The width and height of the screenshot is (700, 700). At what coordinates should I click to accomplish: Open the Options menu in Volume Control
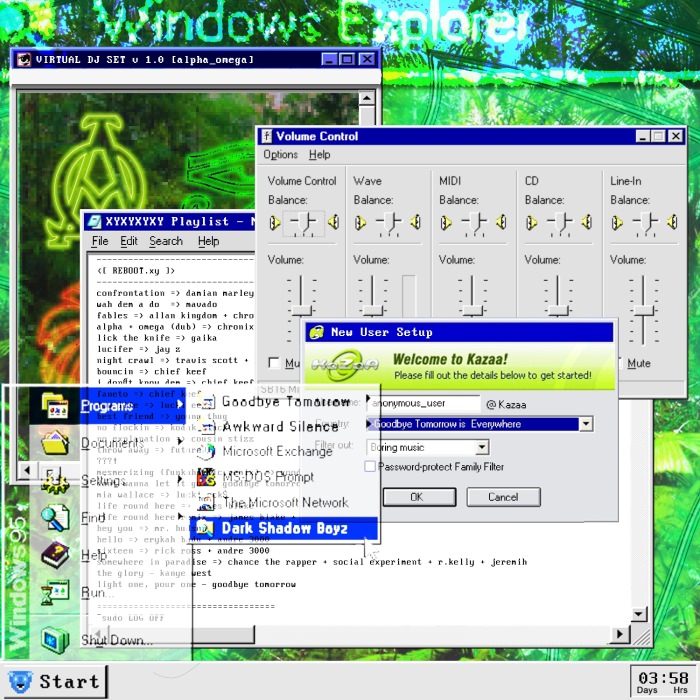[280, 154]
